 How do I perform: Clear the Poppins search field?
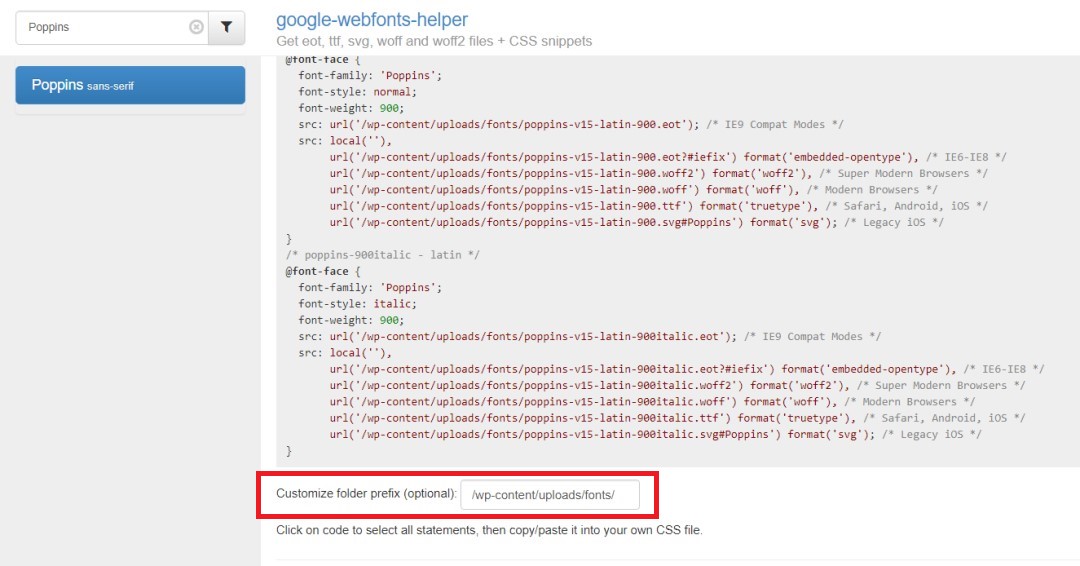[196, 27]
